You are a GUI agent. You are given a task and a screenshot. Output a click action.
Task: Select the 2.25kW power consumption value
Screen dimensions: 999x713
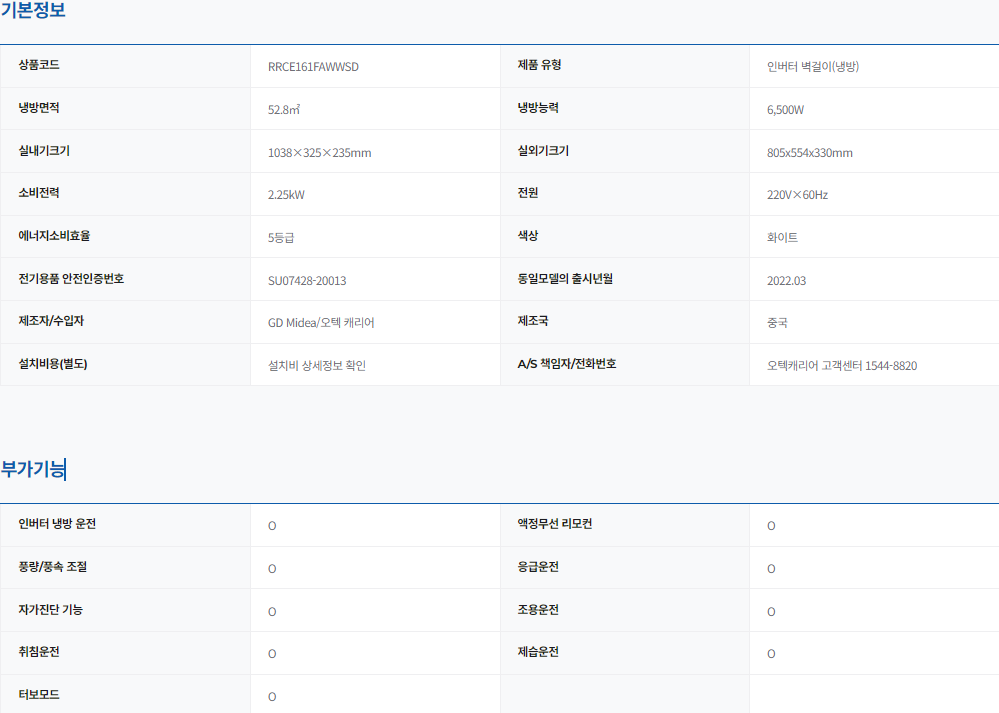[286, 195]
